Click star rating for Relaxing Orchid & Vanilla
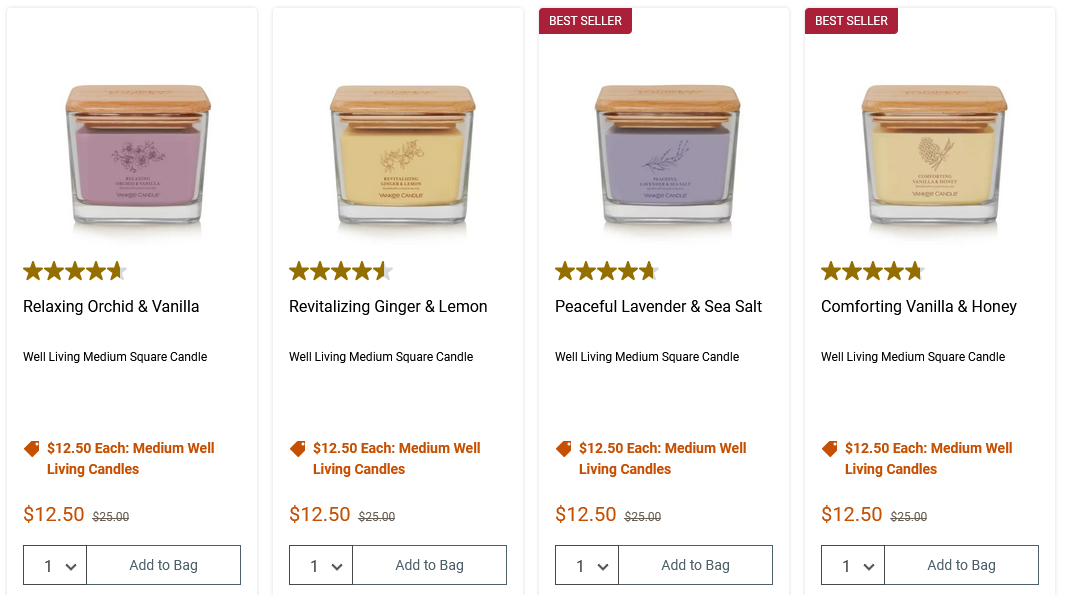1069x595 pixels. click(75, 271)
